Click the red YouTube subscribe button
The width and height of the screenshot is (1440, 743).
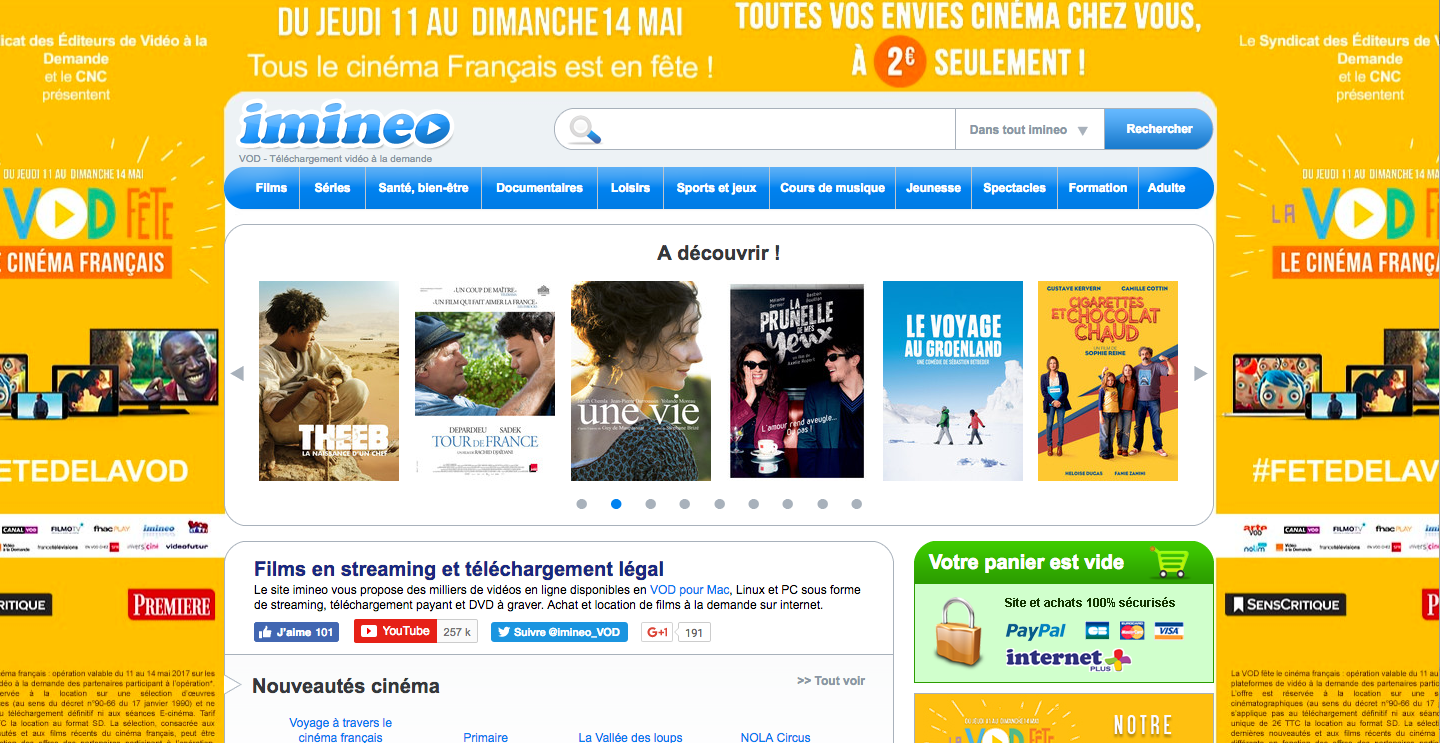pos(395,632)
